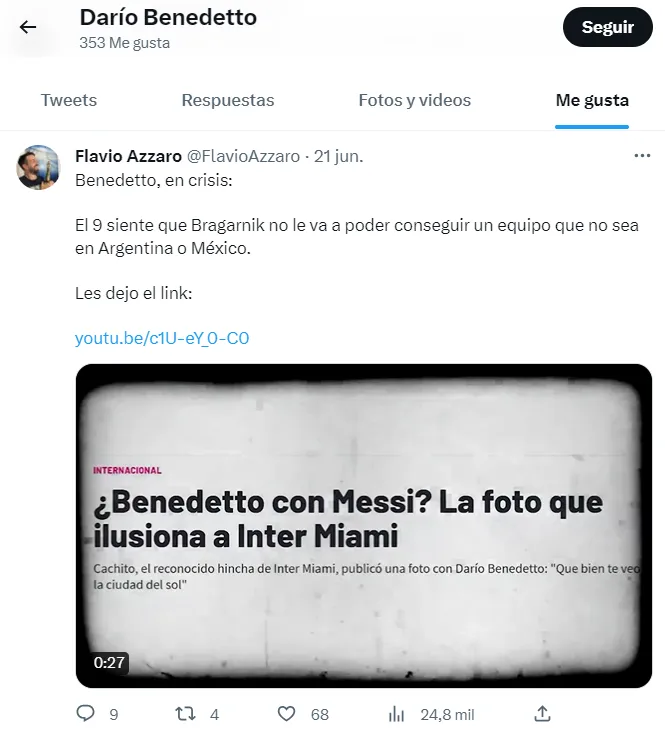Open the Fotos y videos tab

tap(415, 100)
